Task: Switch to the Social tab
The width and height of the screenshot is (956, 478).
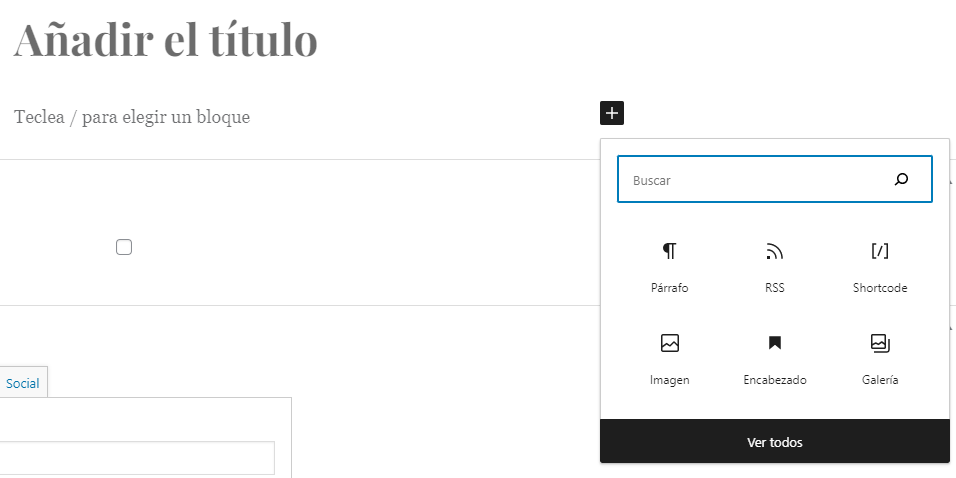Action: [23, 383]
